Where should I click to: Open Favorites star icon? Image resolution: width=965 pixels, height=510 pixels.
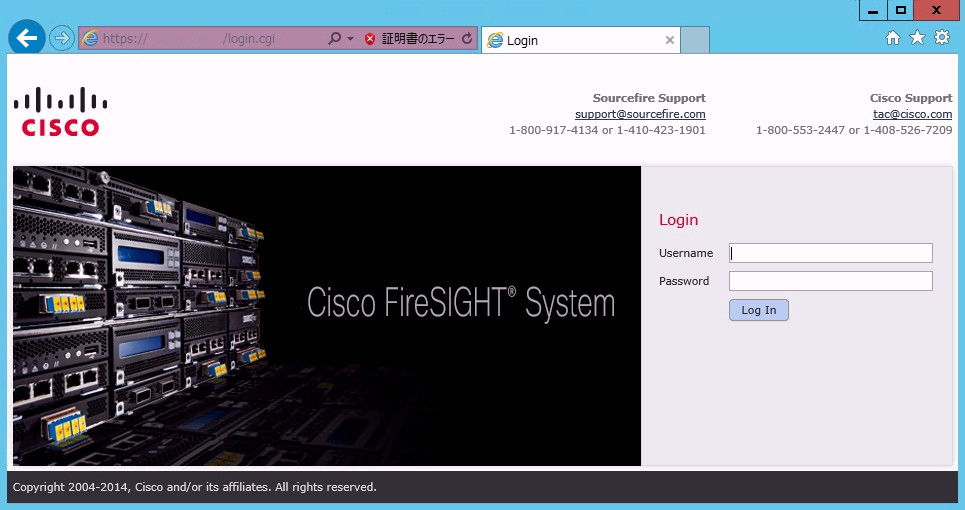[917, 38]
